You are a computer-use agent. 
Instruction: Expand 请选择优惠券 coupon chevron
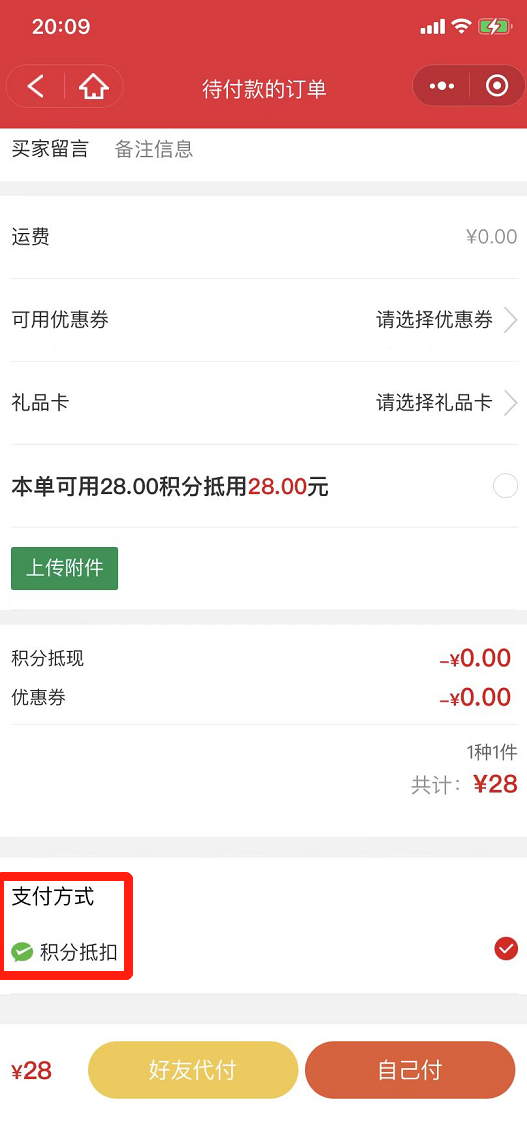(510, 320)
